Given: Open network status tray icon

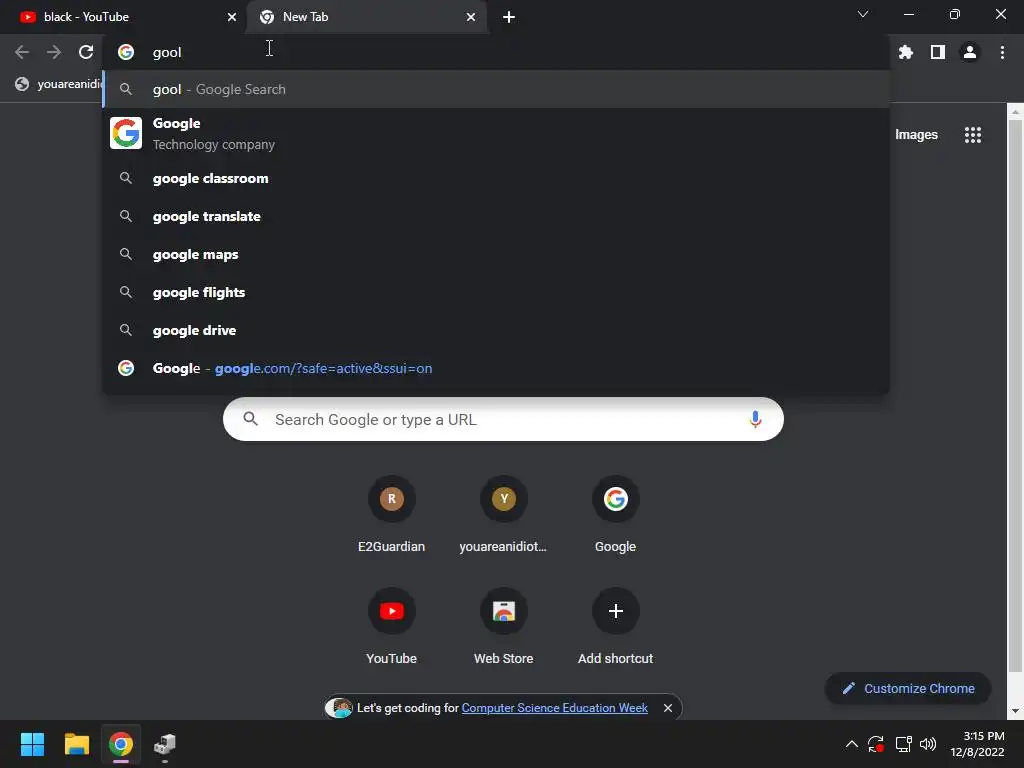Looking at the screenshot, I should [903, 744].
